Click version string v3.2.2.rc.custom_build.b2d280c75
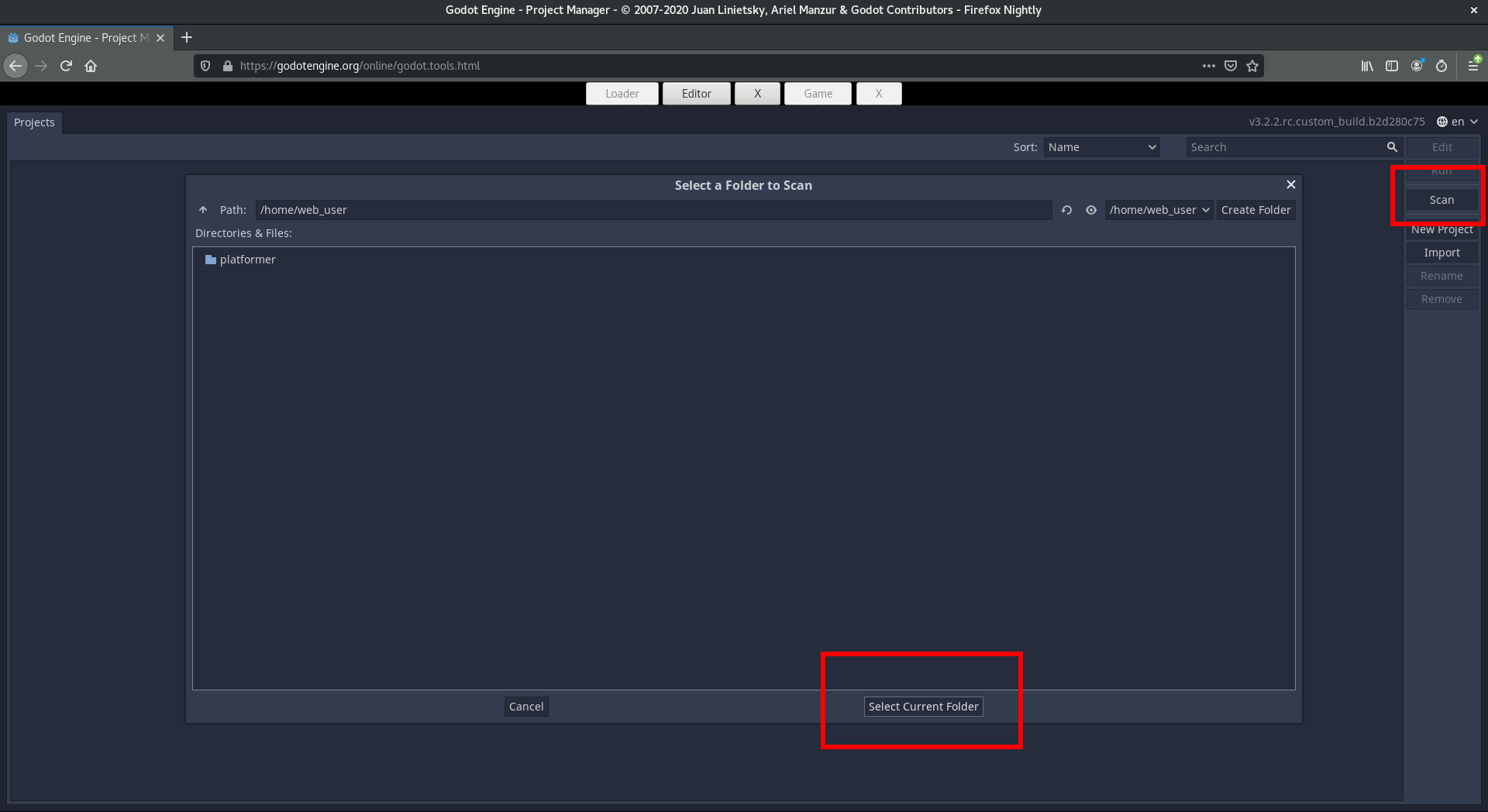 [x=1336, y=122]
